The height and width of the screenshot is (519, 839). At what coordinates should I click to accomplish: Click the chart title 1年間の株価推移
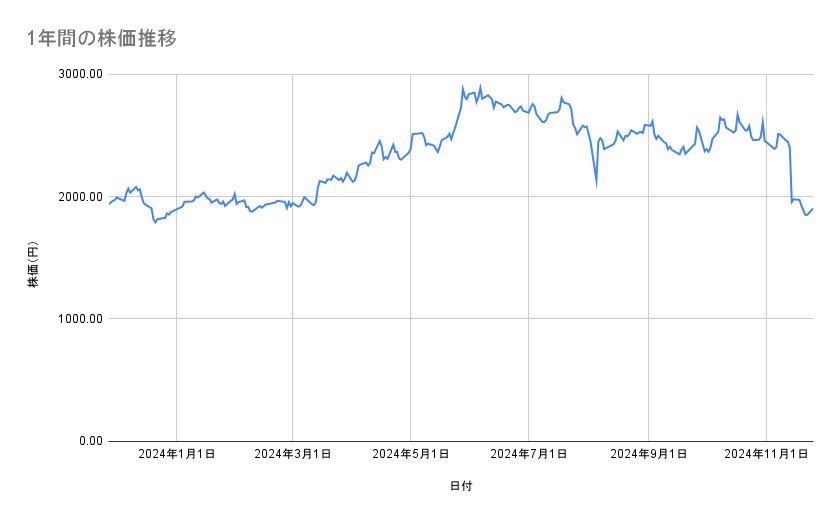(103, 39)
